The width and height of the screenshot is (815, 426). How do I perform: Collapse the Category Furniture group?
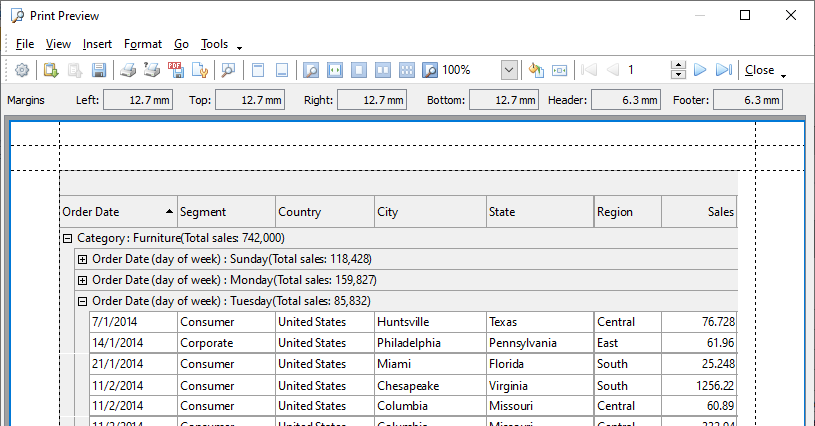point(68,238)
